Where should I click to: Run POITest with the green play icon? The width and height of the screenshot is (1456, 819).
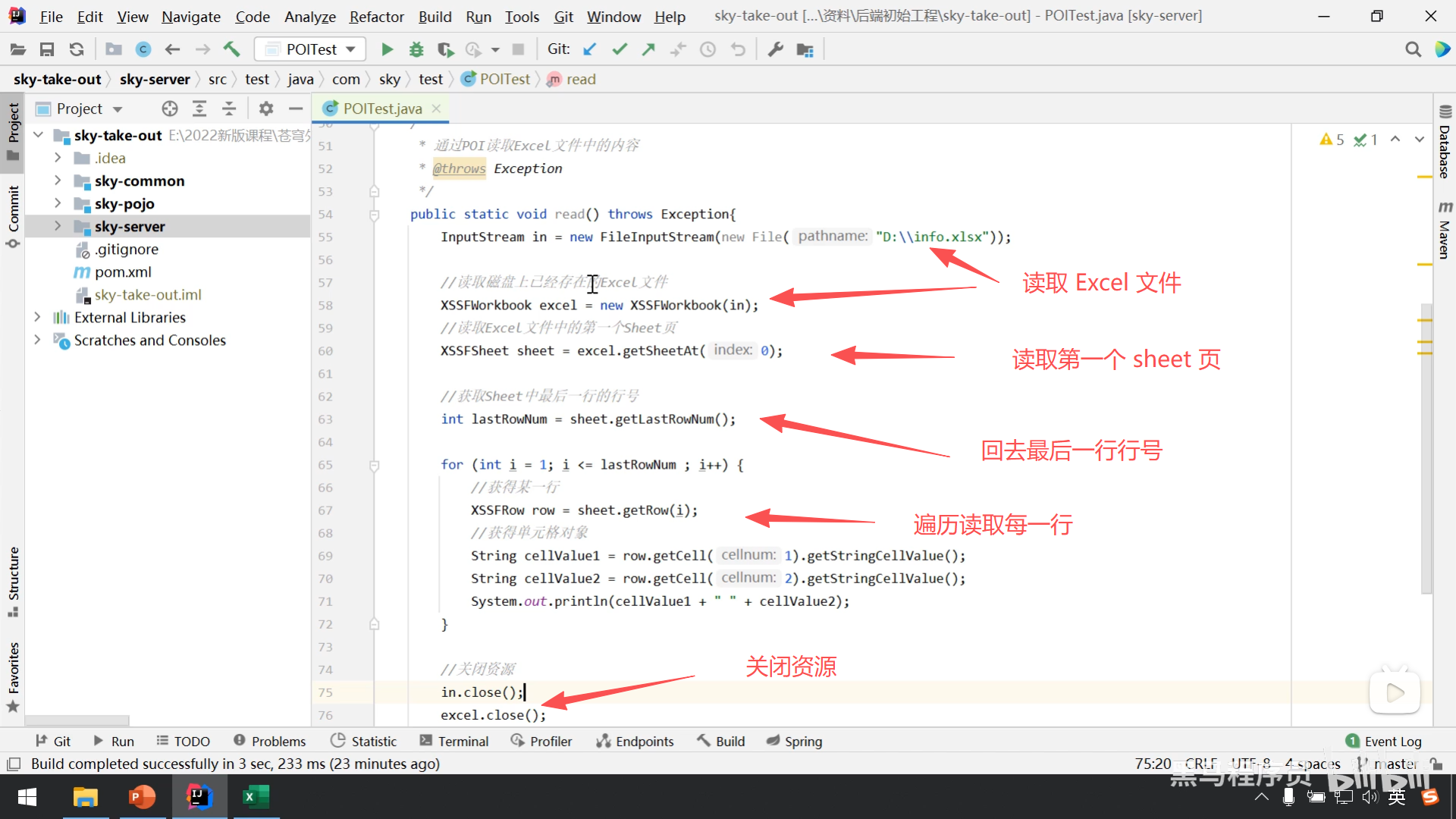click(387, 49)
